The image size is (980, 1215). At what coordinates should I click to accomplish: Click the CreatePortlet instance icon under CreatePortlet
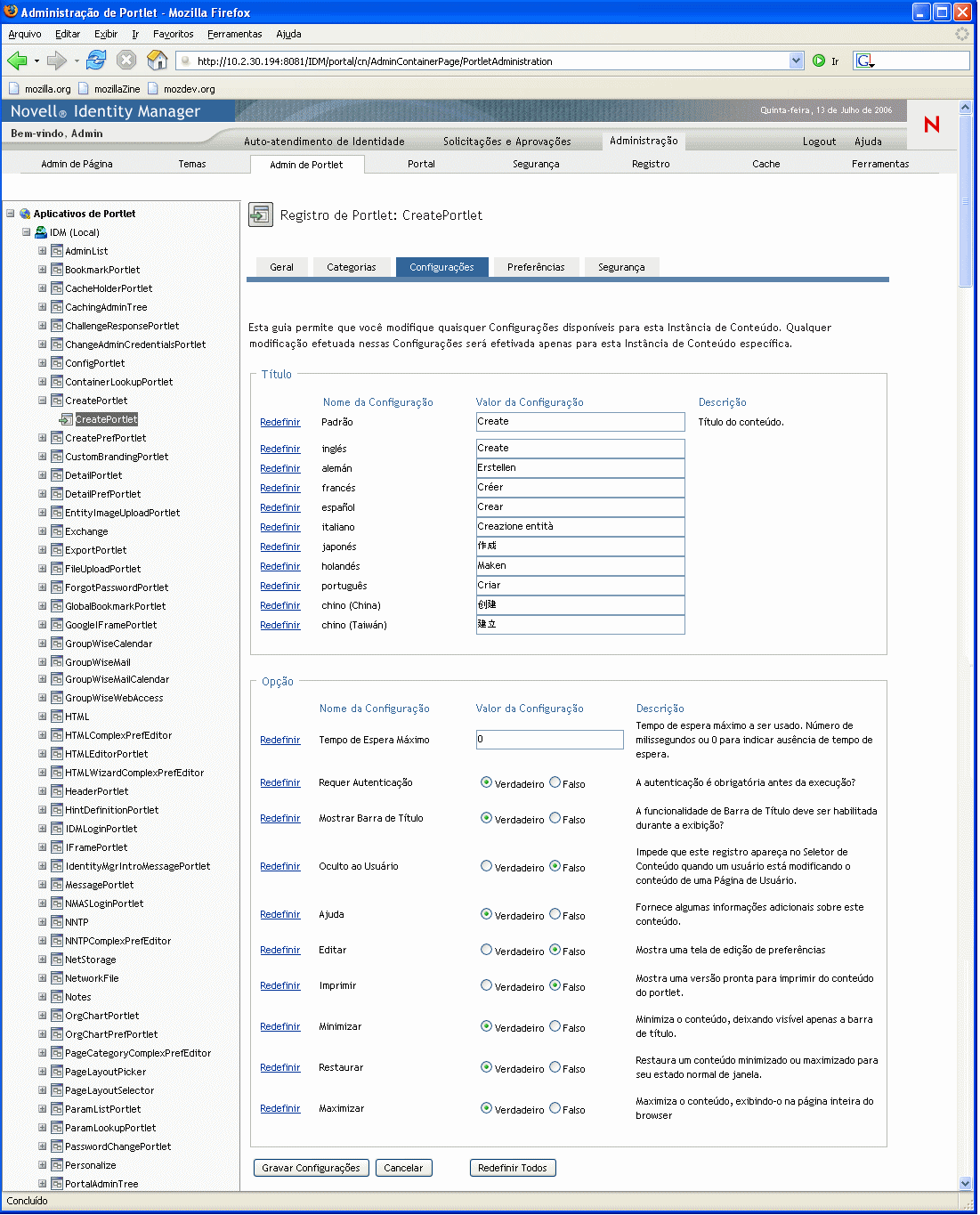point(66,419)
